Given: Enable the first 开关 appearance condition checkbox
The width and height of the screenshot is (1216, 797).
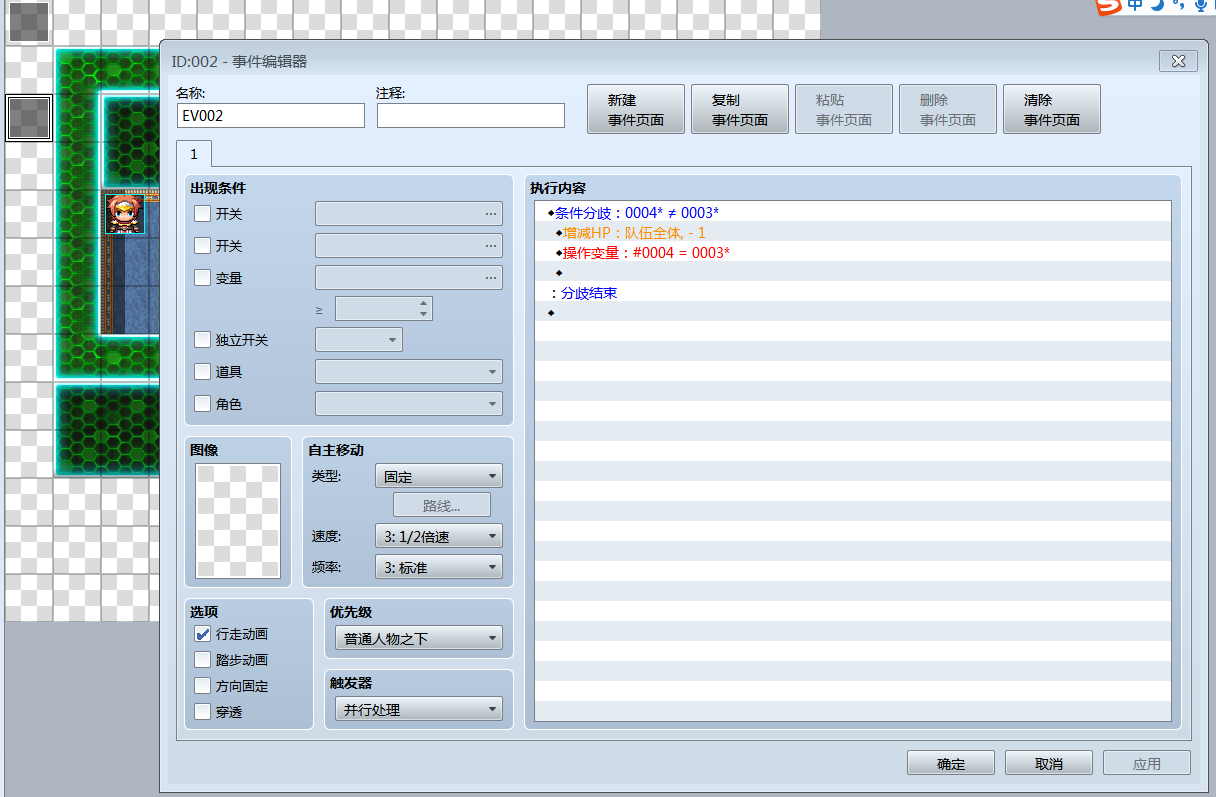Looking at the screenshot, I should pyautogui.click(x=203, y=213).
